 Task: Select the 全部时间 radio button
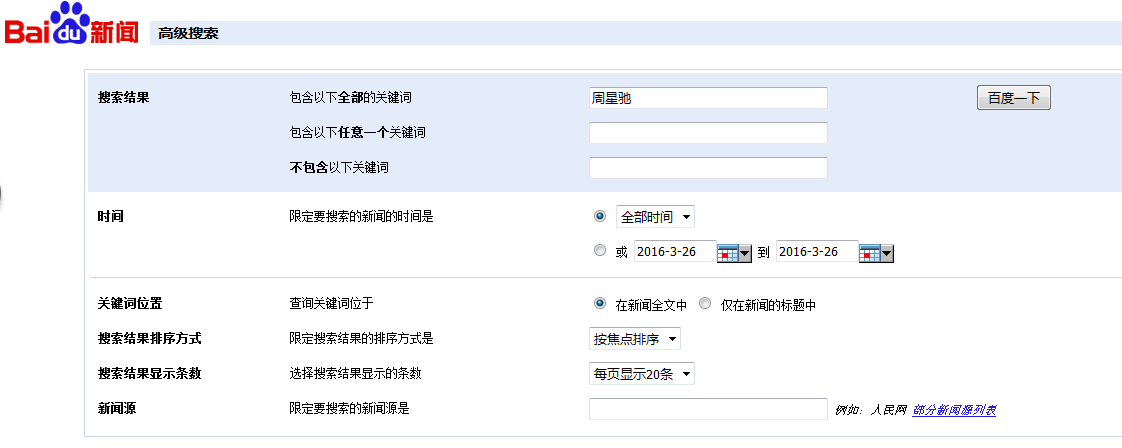point(600,215)
